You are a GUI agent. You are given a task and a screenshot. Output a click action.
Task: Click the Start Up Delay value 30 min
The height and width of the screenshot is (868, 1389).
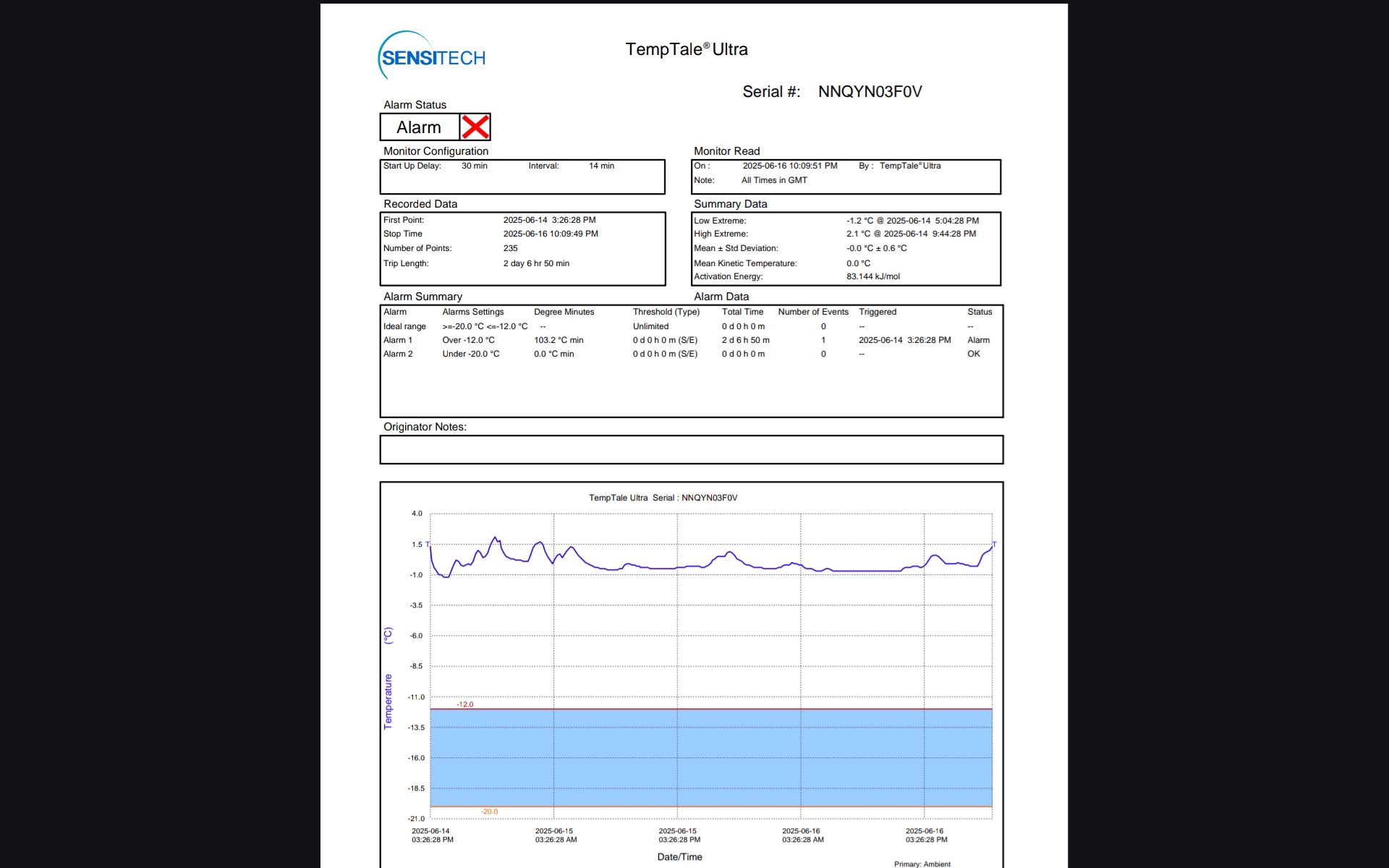(x=475, y=166)
